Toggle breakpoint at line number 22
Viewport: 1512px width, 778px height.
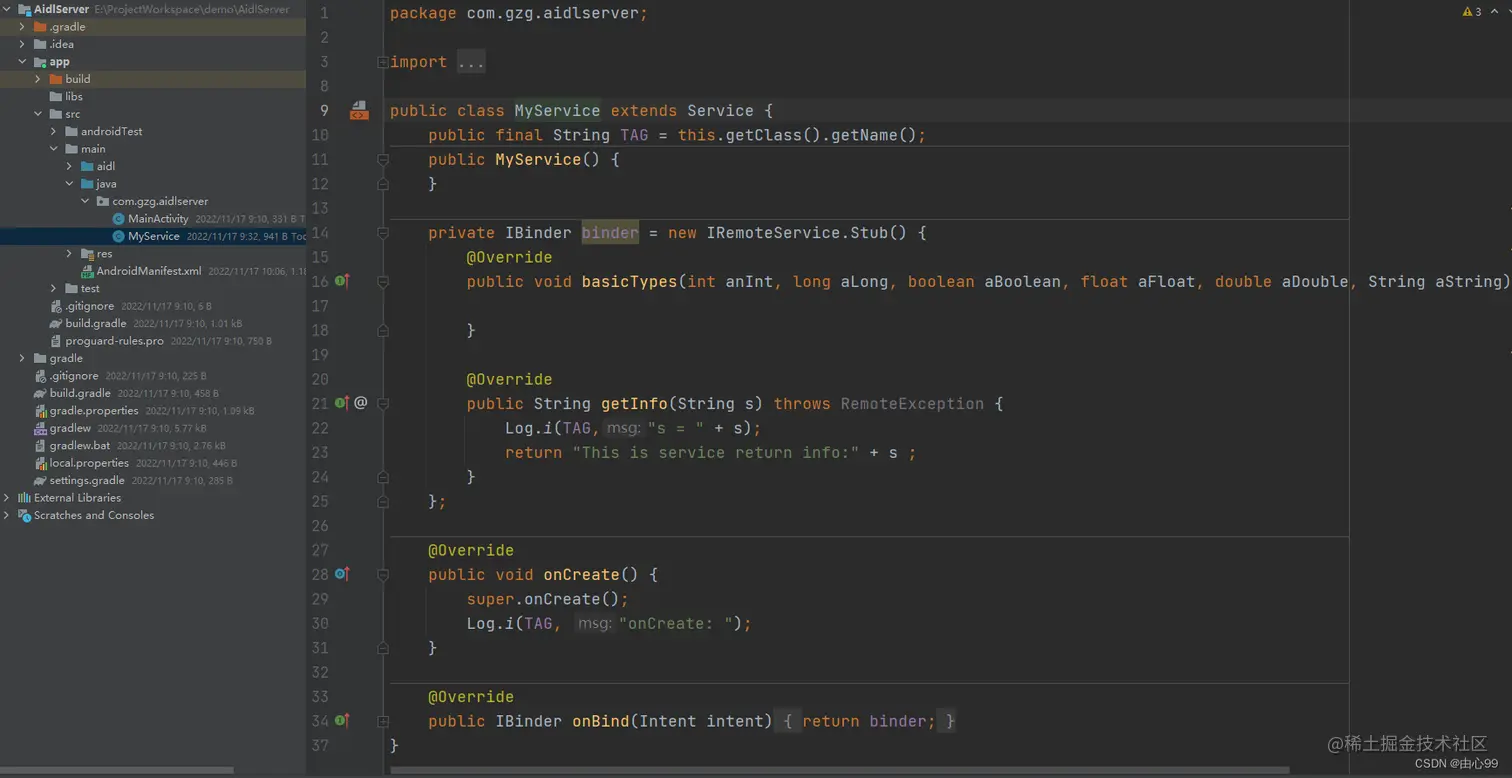tap(320, 428)
